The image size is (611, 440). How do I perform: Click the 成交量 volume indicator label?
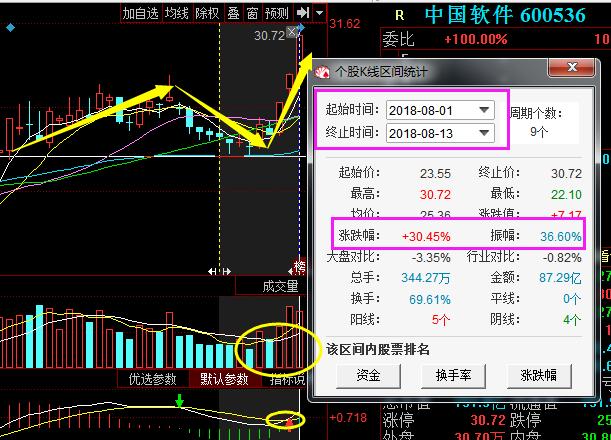point(280,286)
